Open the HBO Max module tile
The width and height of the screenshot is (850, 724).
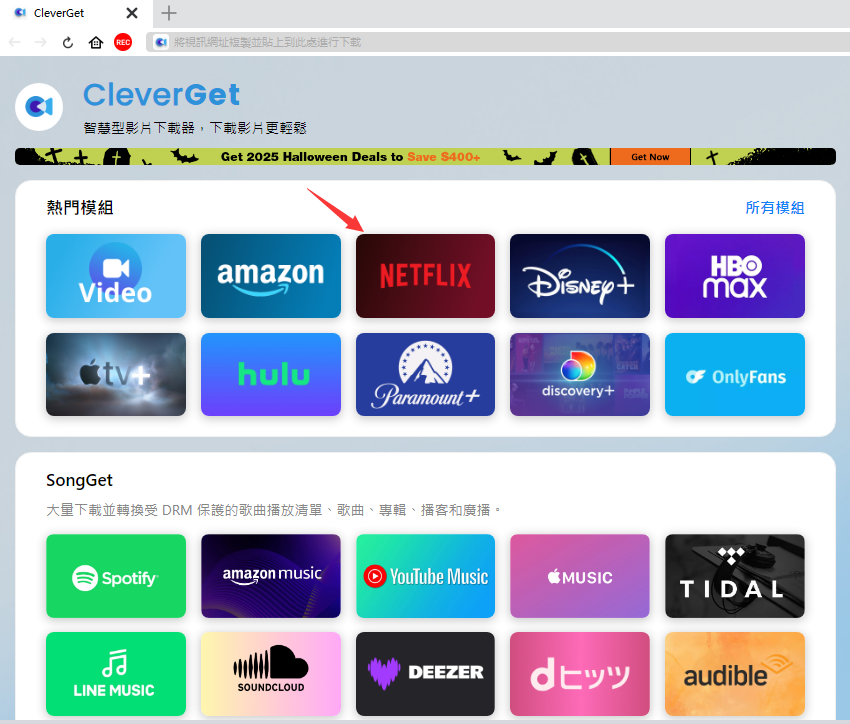(x=735, y=276)
